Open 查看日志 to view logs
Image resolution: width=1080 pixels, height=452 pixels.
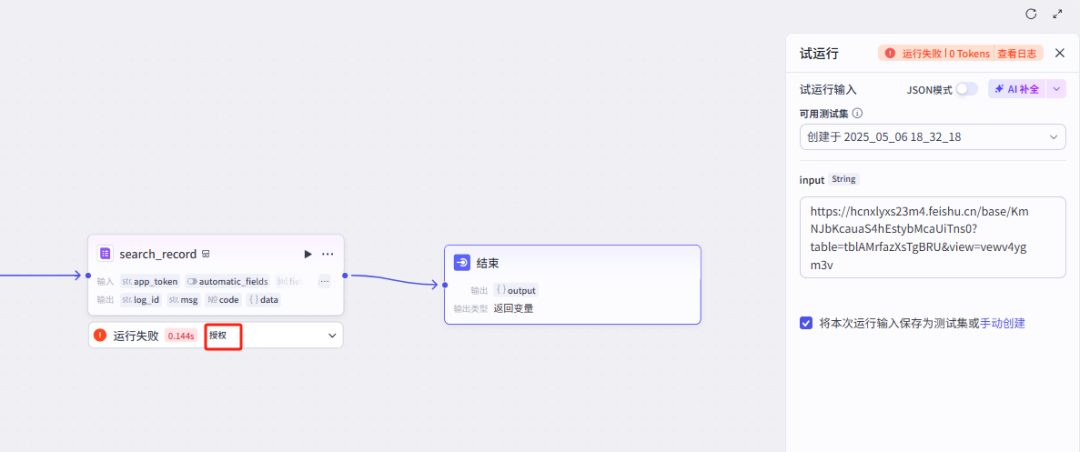(x=1019, y=53)
